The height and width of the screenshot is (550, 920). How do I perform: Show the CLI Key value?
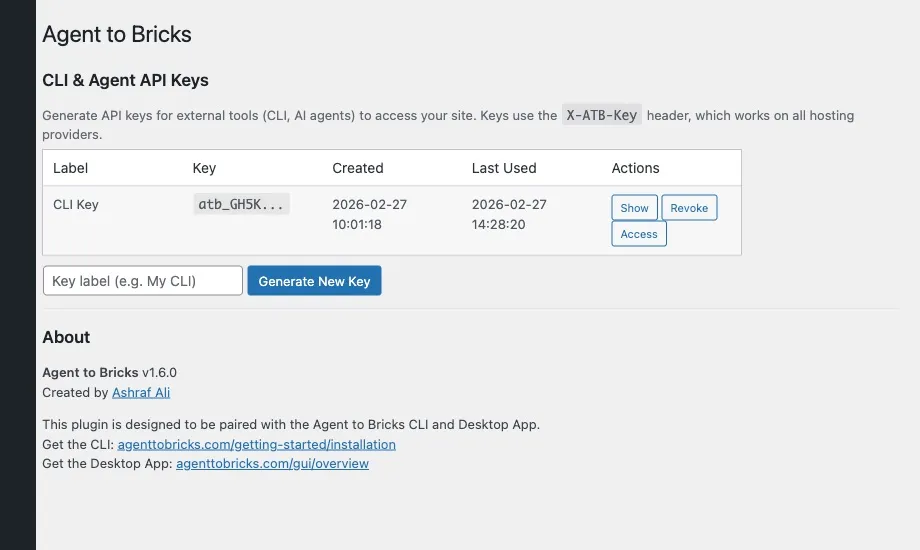tap(634, 208)
